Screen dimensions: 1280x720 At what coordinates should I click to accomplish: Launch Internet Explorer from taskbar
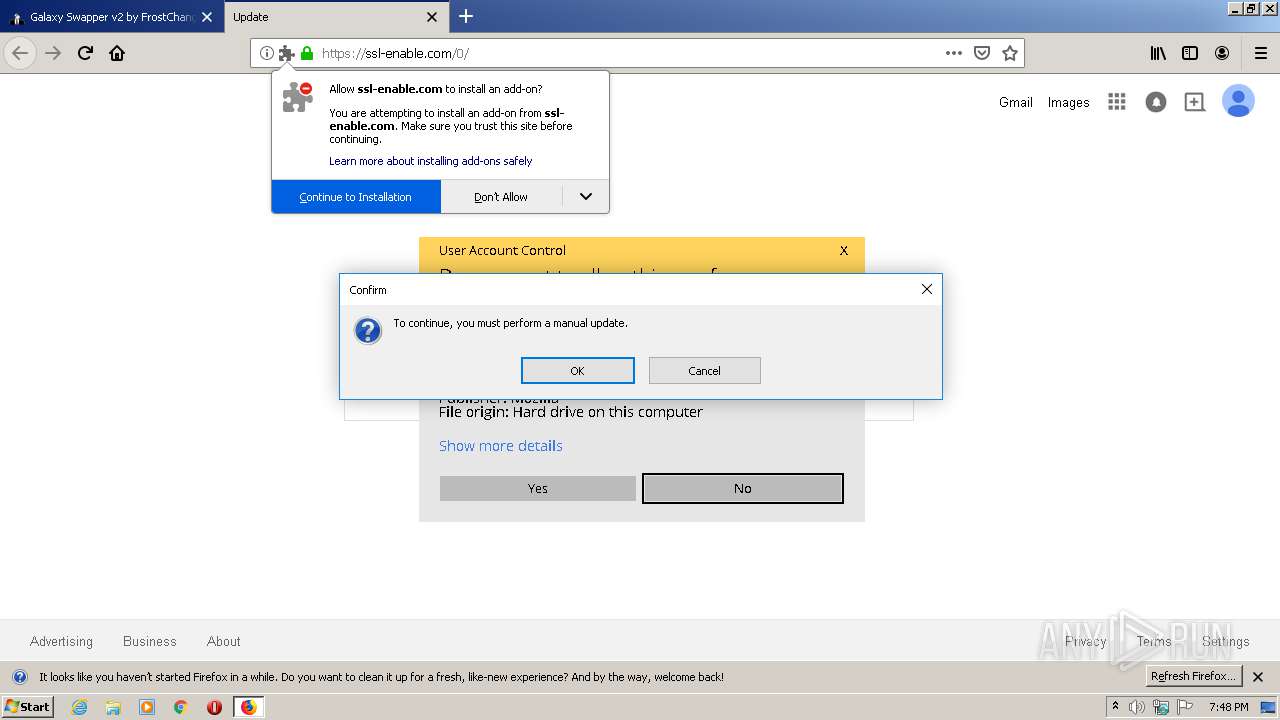tap(79, 707)
